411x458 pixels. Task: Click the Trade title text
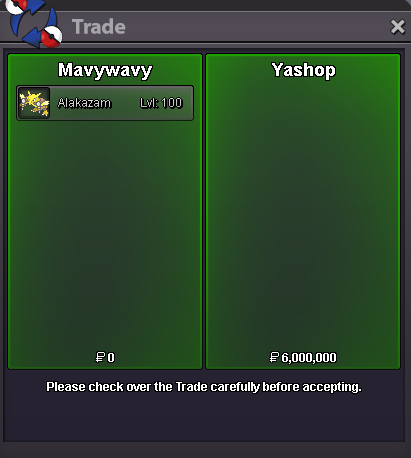pos(99,27)
